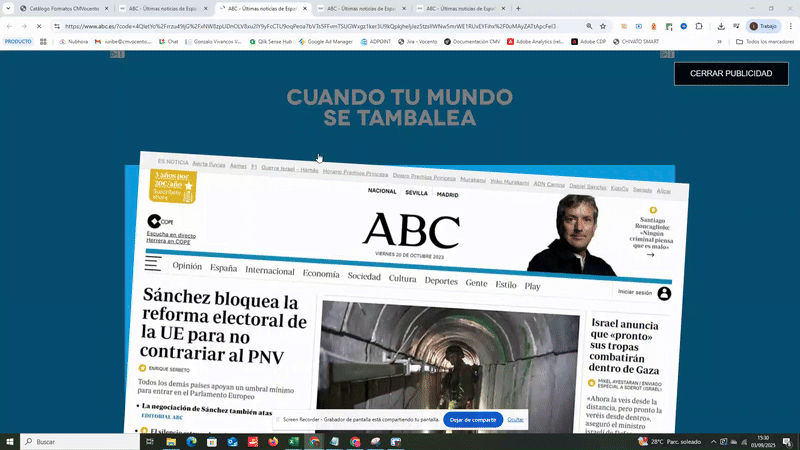Screen dimensions: 800x450
Task: Open Qlik Sense Hub bookmark
Action: 270,41
